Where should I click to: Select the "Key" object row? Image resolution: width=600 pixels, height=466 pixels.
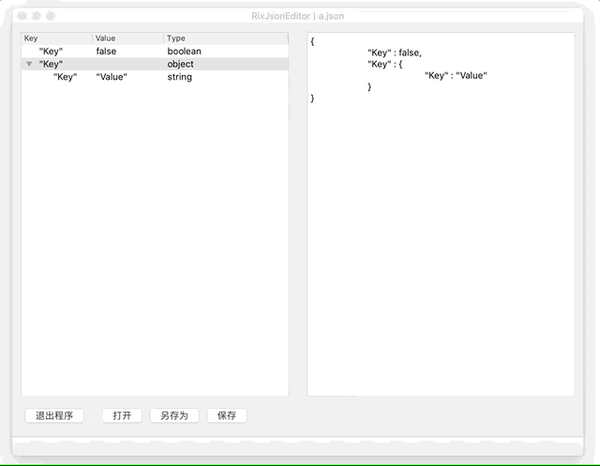tap(155, 64)
